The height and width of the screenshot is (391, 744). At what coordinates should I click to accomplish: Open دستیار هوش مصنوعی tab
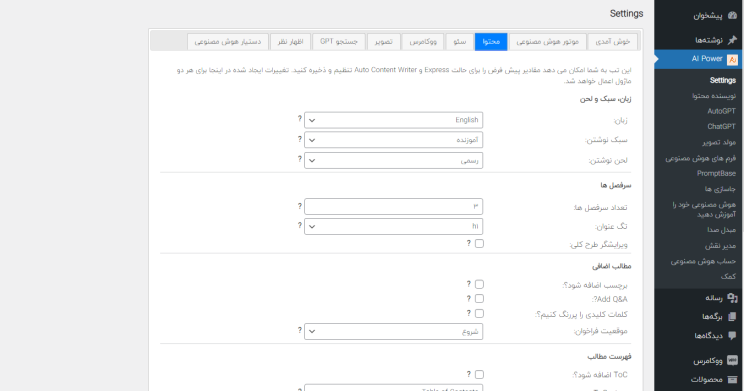tap(228, 42)
